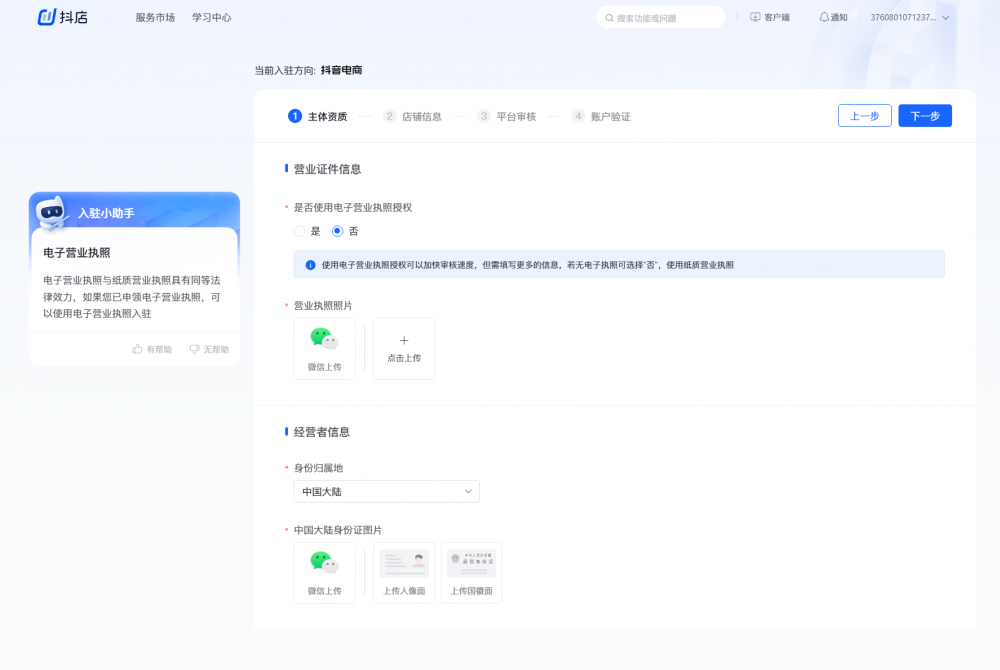Open the 客户端 download icon
The width and height of the screenshot is (1000, 670).
coord(755,17)
